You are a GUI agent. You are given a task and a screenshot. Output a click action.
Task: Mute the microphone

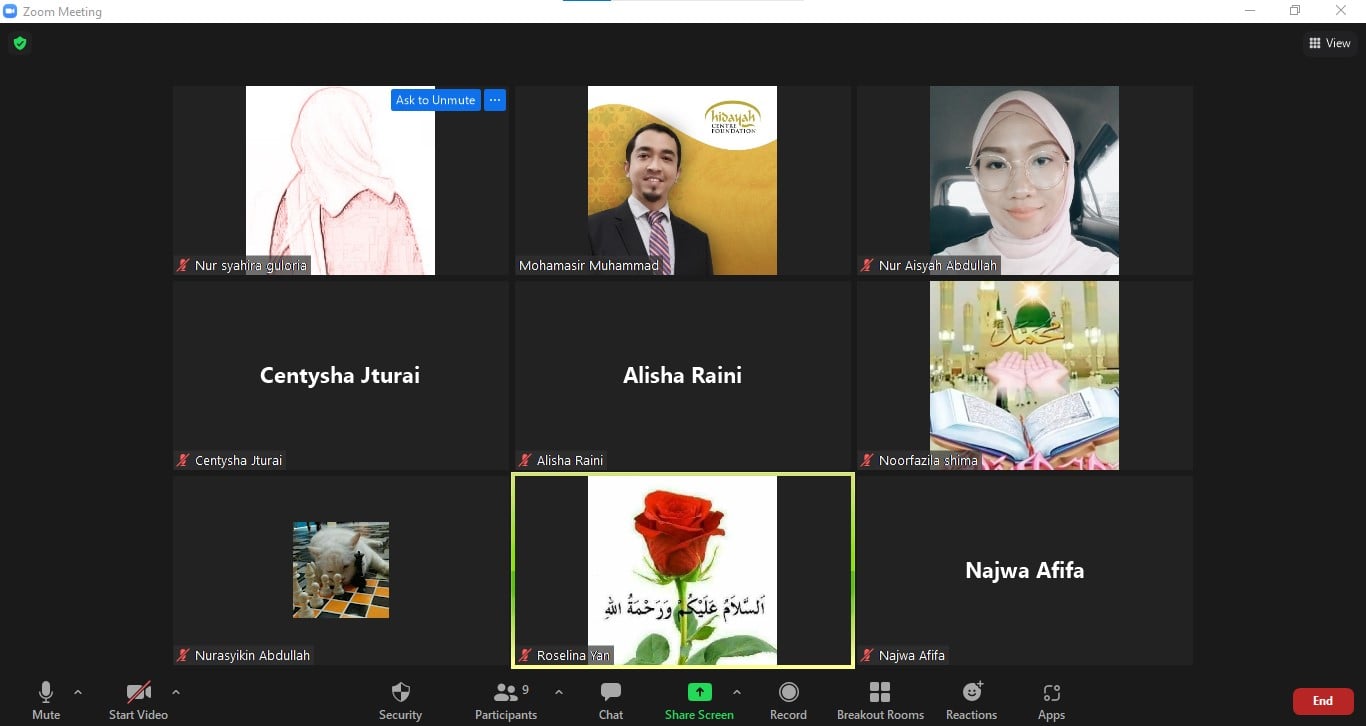click(46, 700)
